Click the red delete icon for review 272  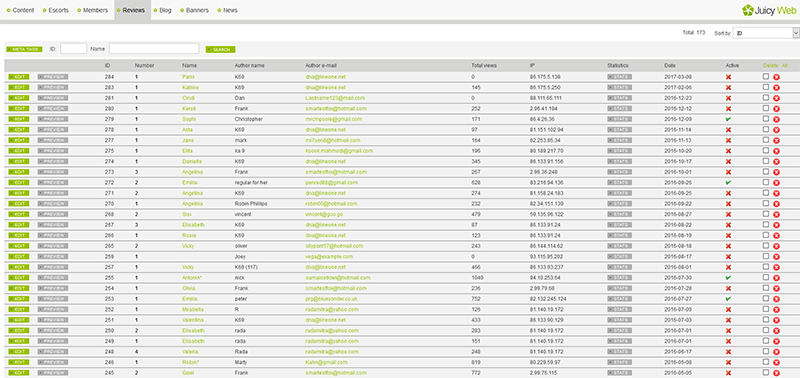pos(777,183)
